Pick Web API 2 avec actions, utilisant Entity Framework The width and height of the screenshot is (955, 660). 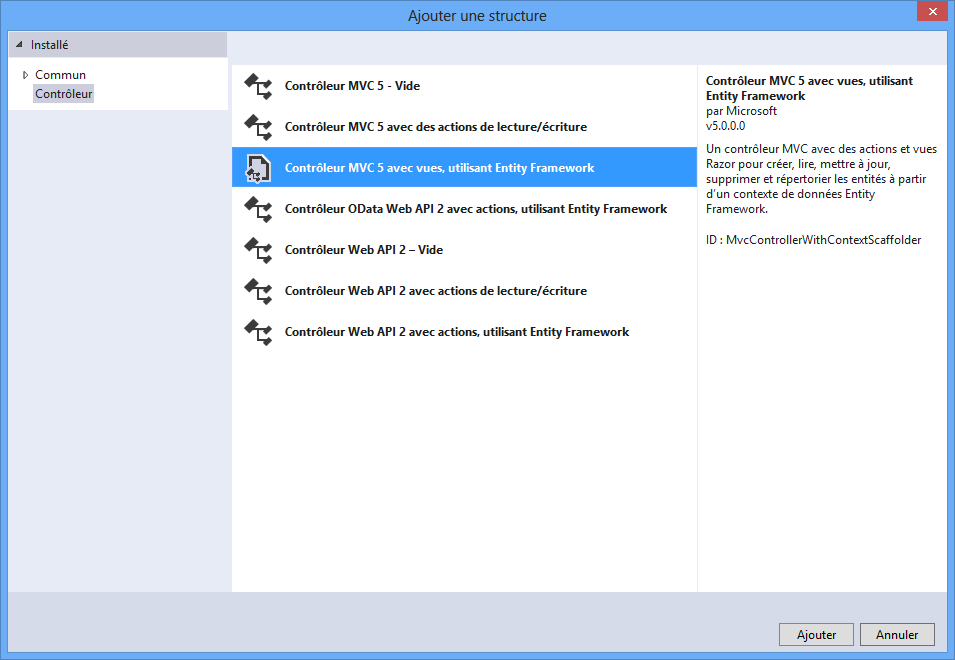(x=464, y=332)
